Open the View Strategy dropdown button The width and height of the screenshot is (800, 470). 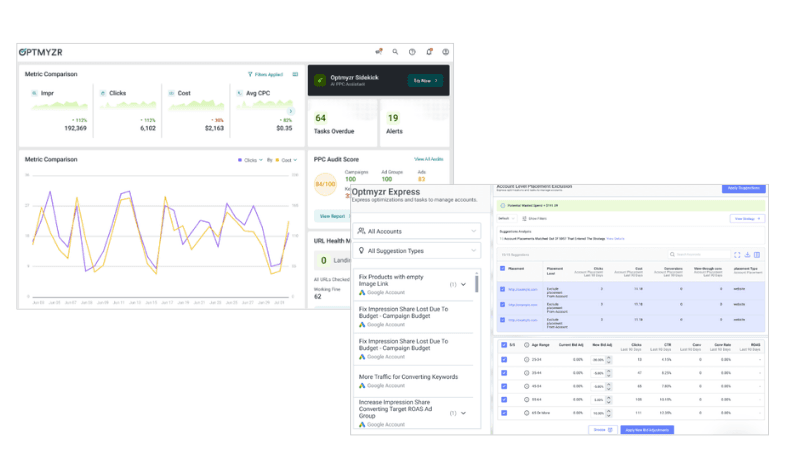[747, 218]
